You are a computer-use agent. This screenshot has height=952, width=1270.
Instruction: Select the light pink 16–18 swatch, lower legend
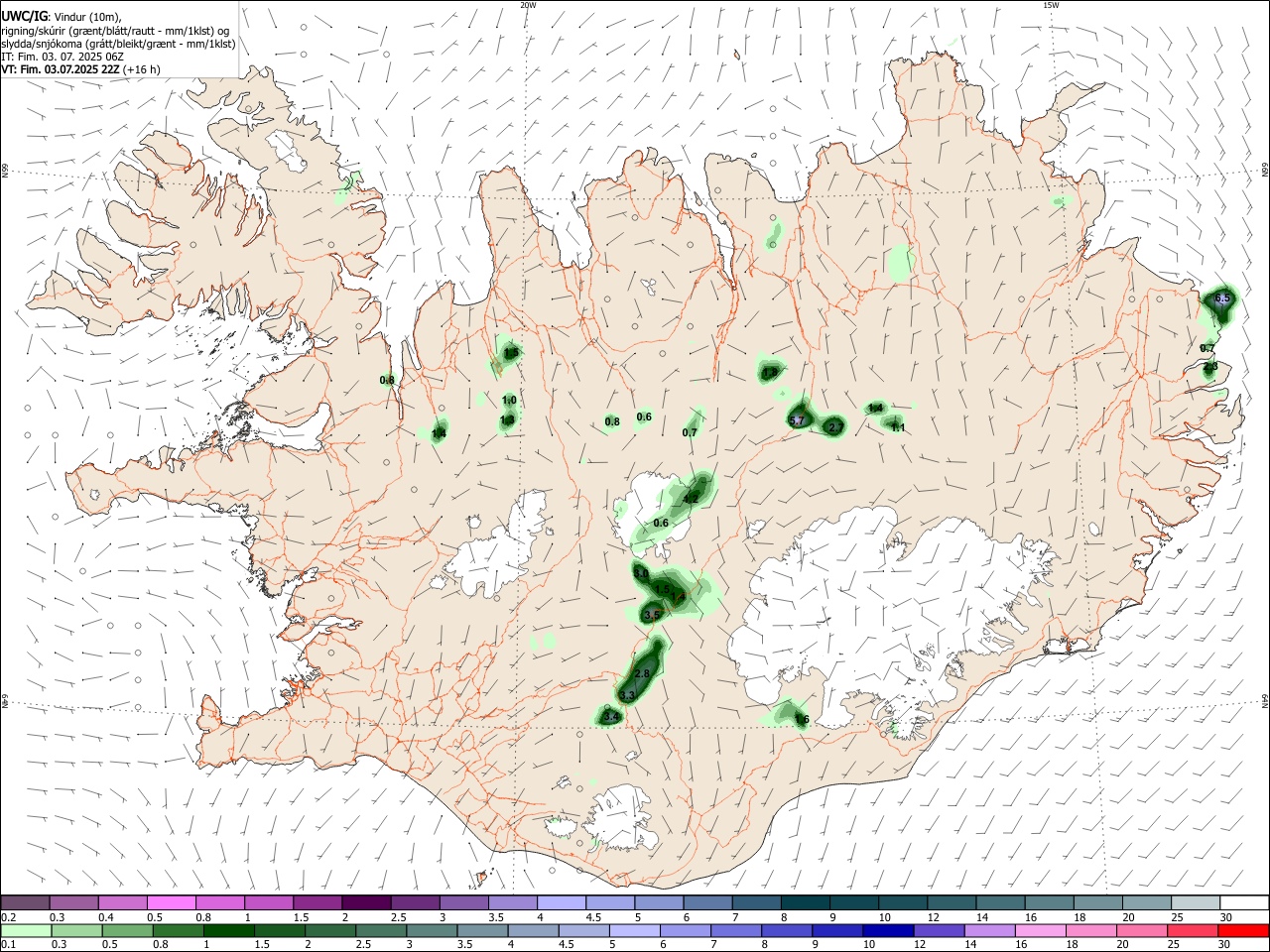(x=1040, y=930)
